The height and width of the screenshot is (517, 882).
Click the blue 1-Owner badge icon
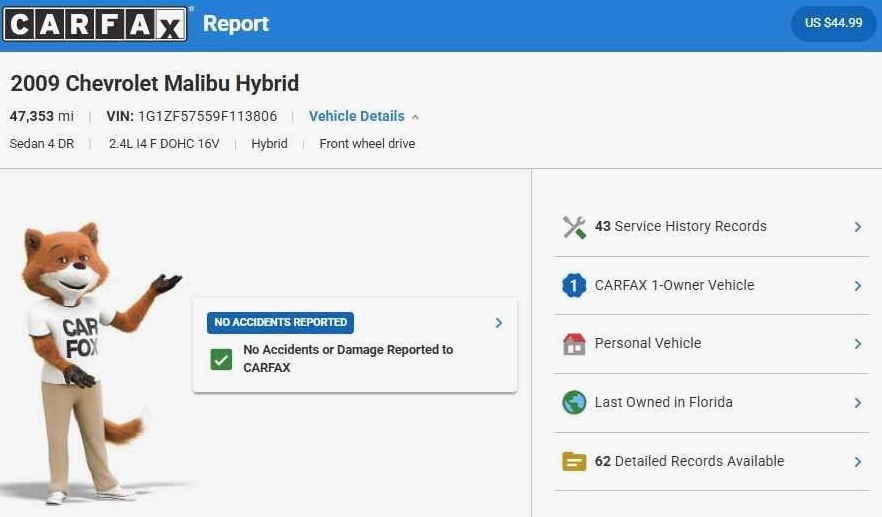[574, 285]
